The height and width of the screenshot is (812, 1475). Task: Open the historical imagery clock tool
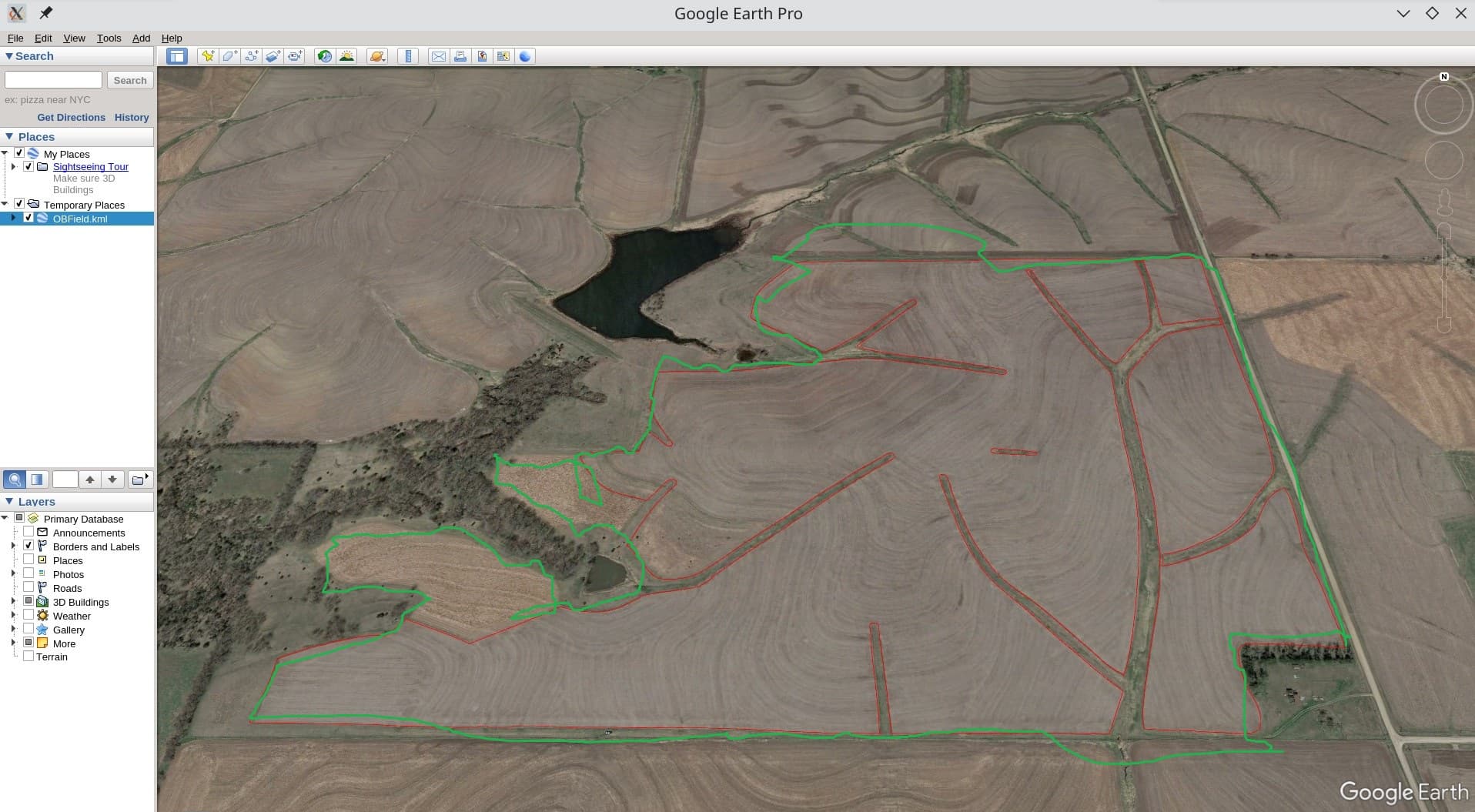(325, 56)
